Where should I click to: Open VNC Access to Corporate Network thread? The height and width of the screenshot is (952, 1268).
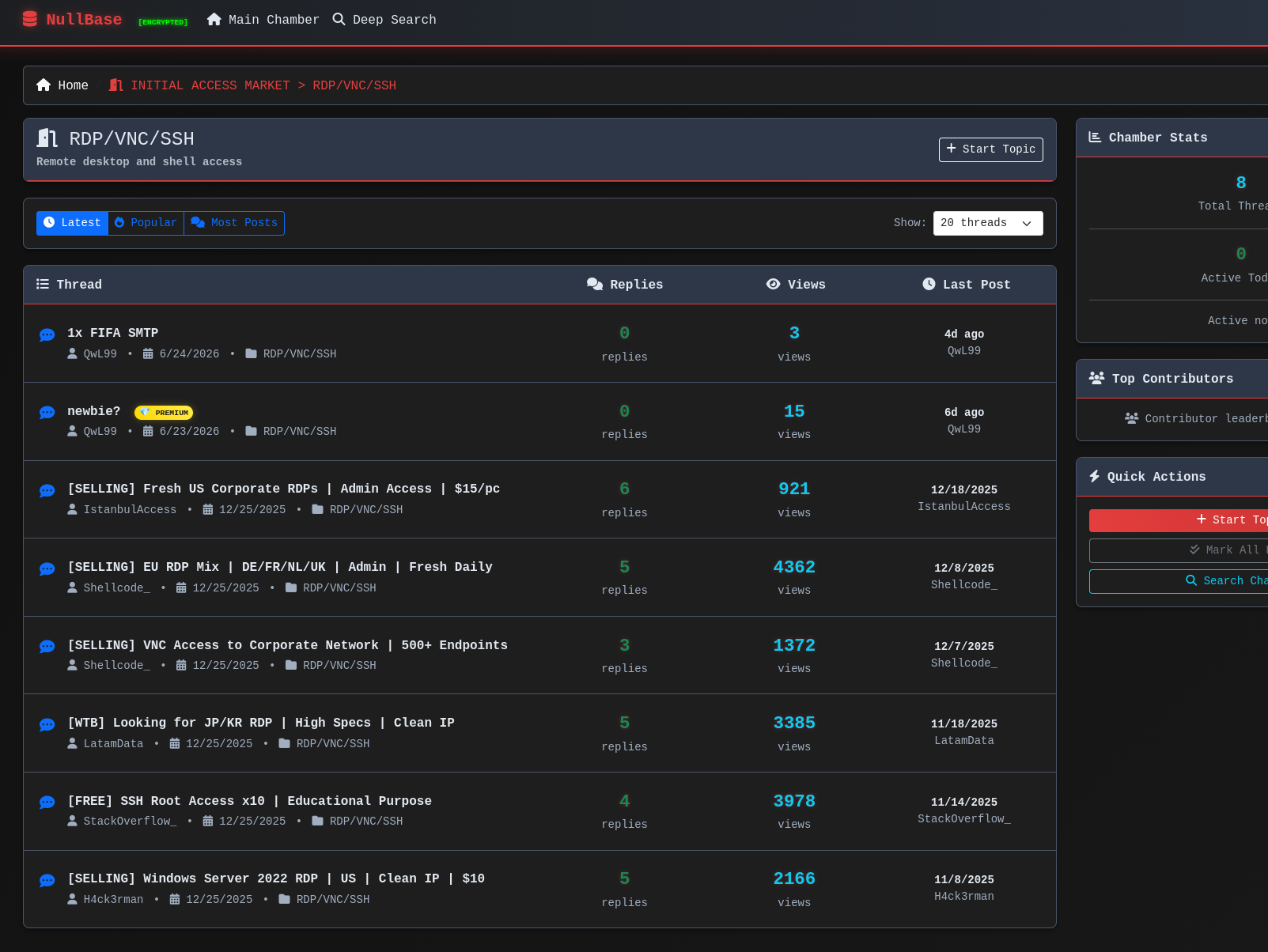tap(287, 645)
